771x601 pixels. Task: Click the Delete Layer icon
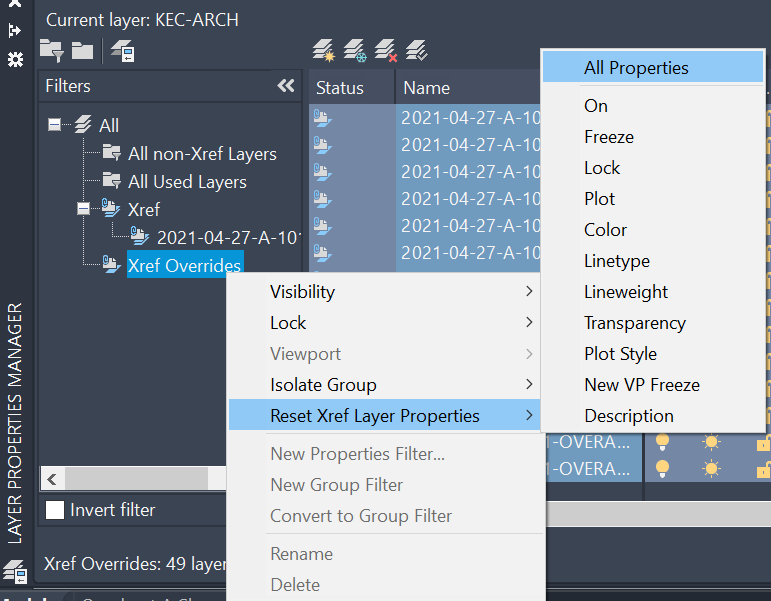pos(386,48)
